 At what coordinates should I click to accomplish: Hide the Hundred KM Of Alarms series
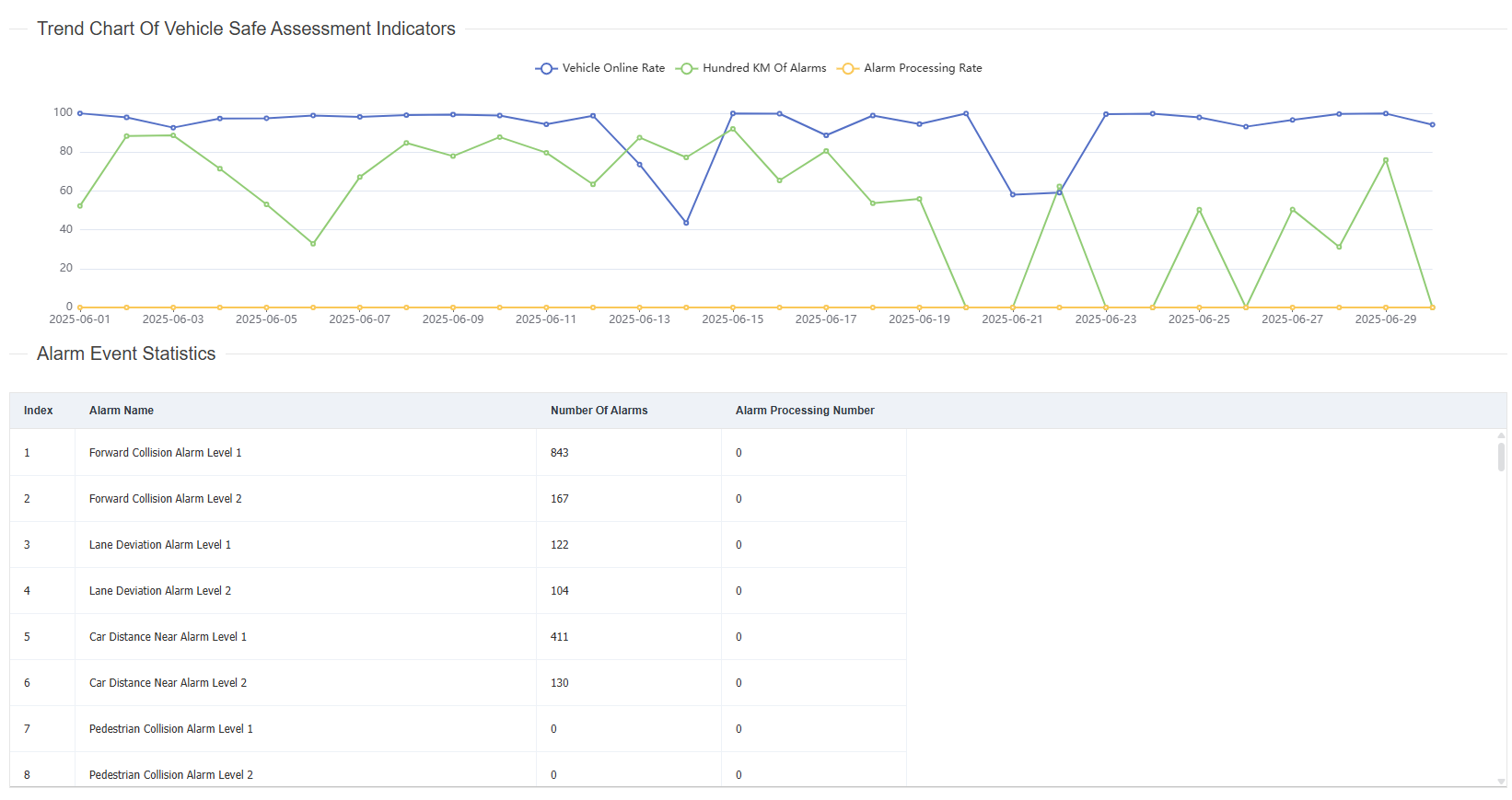point(751,68)
